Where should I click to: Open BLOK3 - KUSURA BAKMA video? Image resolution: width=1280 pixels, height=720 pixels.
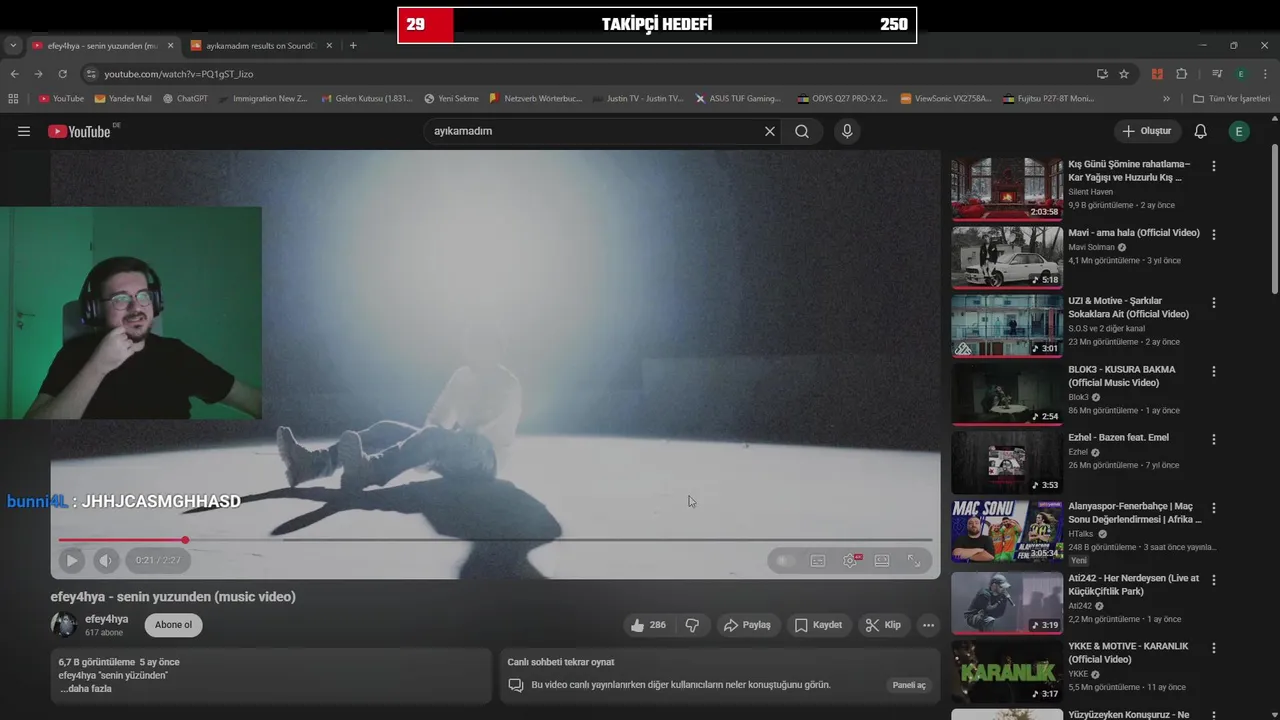[1122, 376]
